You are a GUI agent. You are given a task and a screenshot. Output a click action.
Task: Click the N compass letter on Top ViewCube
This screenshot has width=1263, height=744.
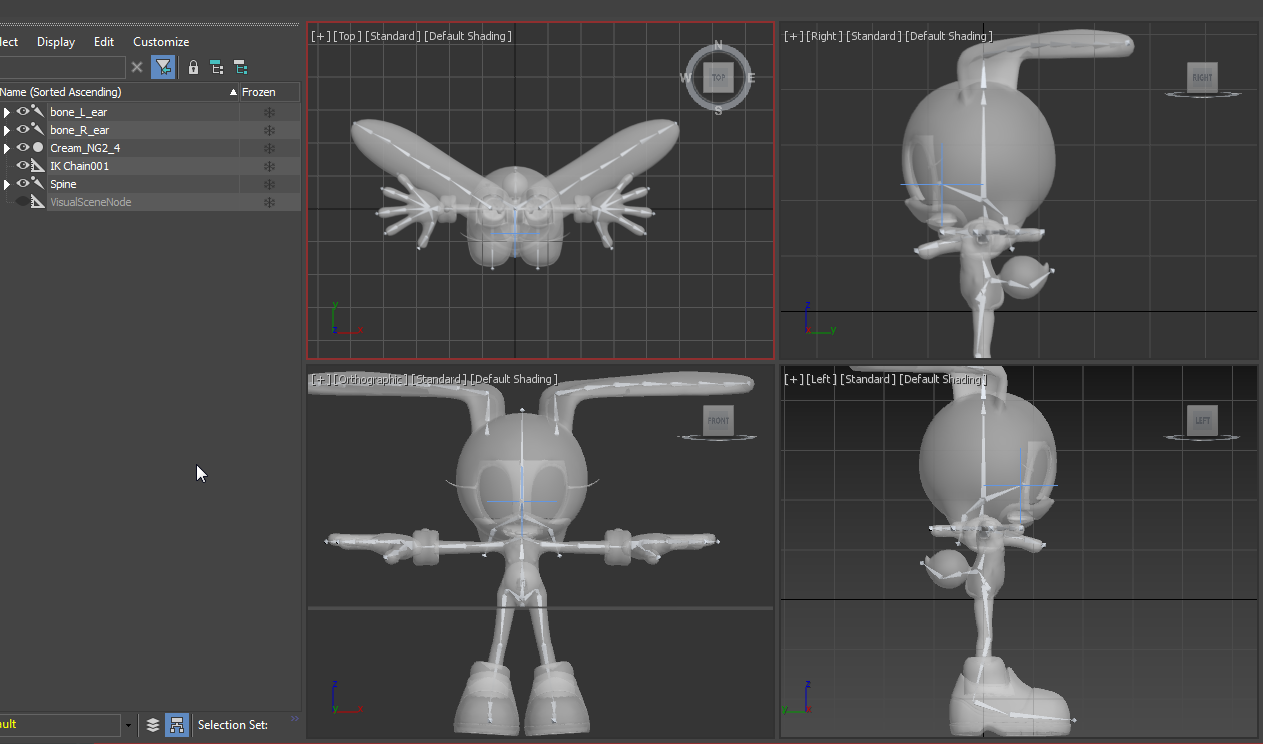click(x=718, y=45)
